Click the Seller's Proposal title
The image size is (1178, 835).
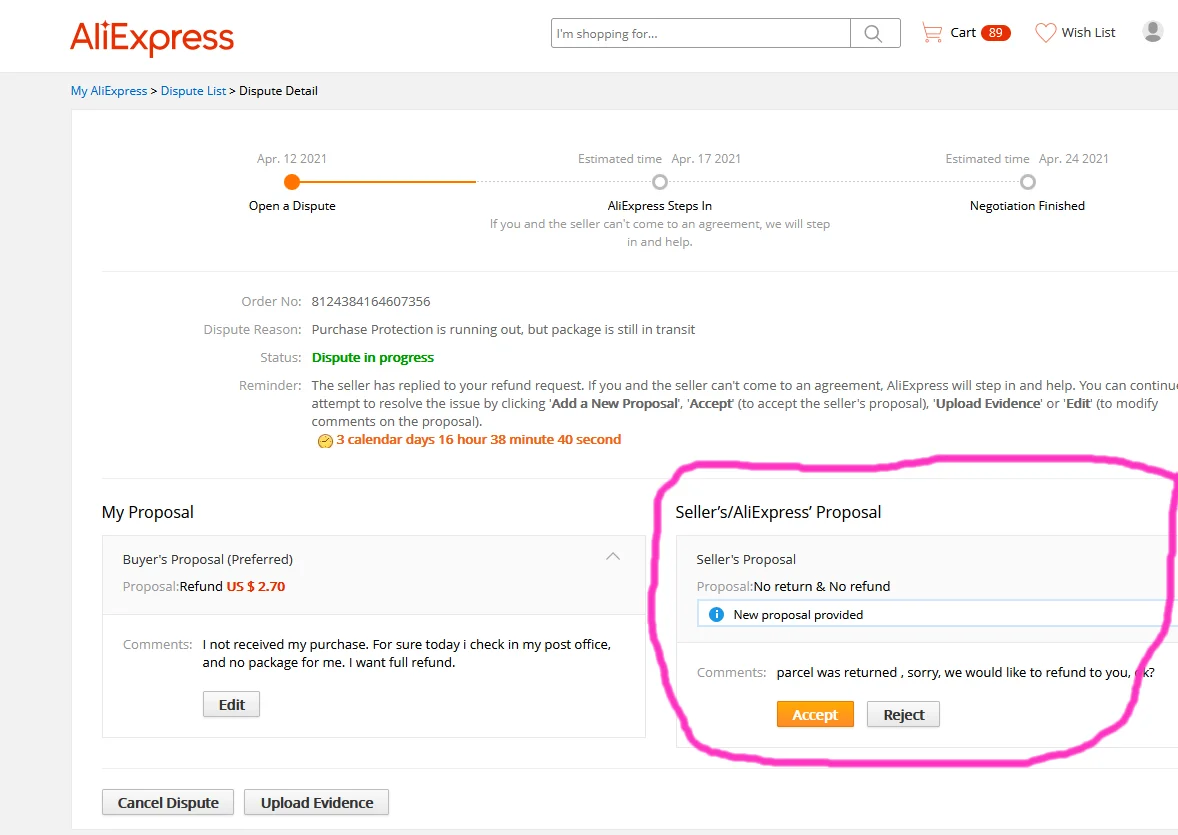coord(746,559)
